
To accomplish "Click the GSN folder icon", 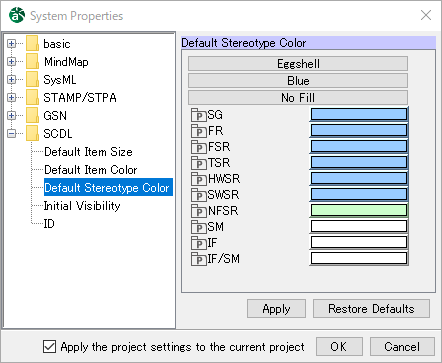I will pos(32,116).
